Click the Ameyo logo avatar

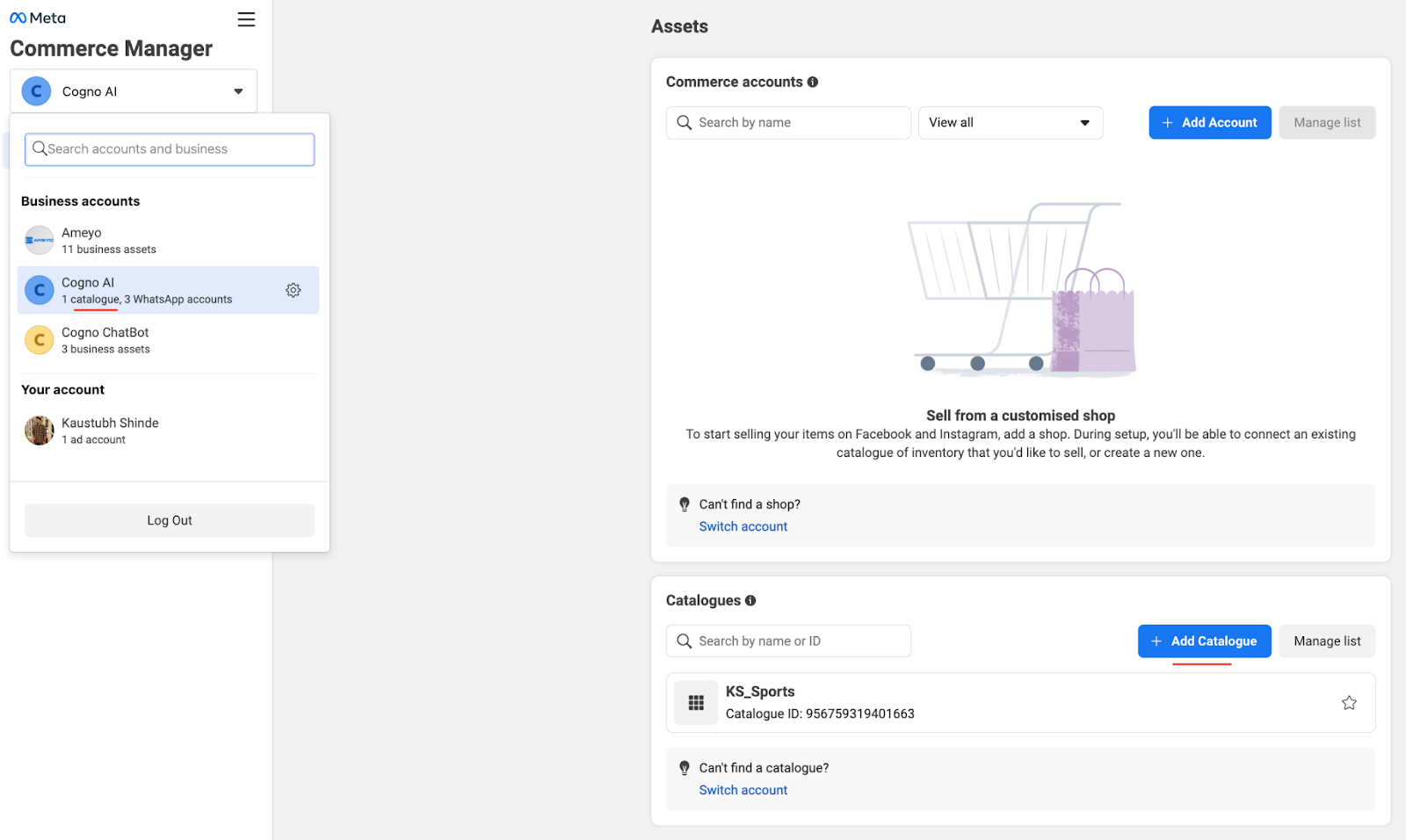point(39,240)
